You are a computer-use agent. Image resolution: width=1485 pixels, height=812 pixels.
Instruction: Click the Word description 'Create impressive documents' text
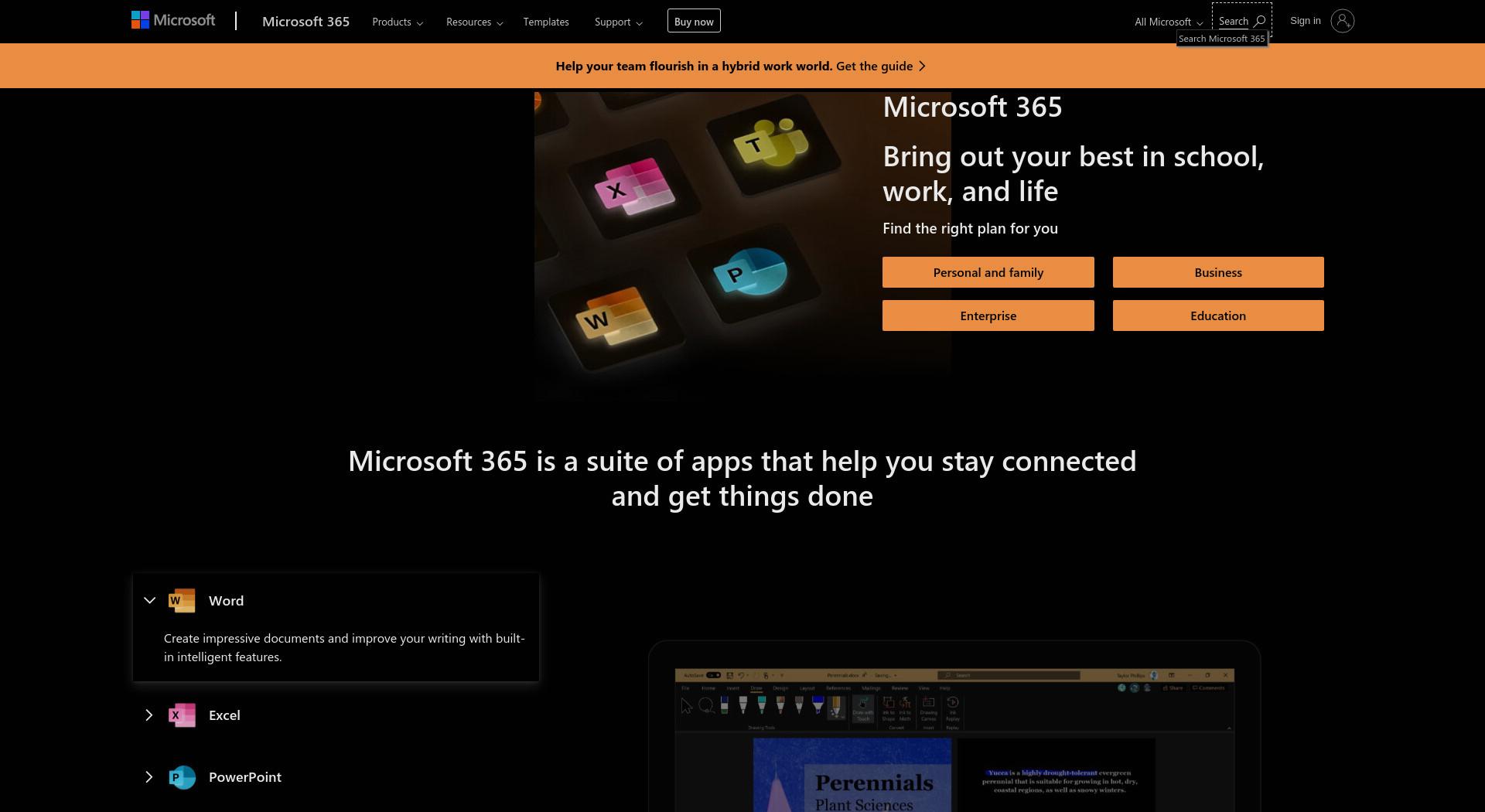[x=344, y=648]
